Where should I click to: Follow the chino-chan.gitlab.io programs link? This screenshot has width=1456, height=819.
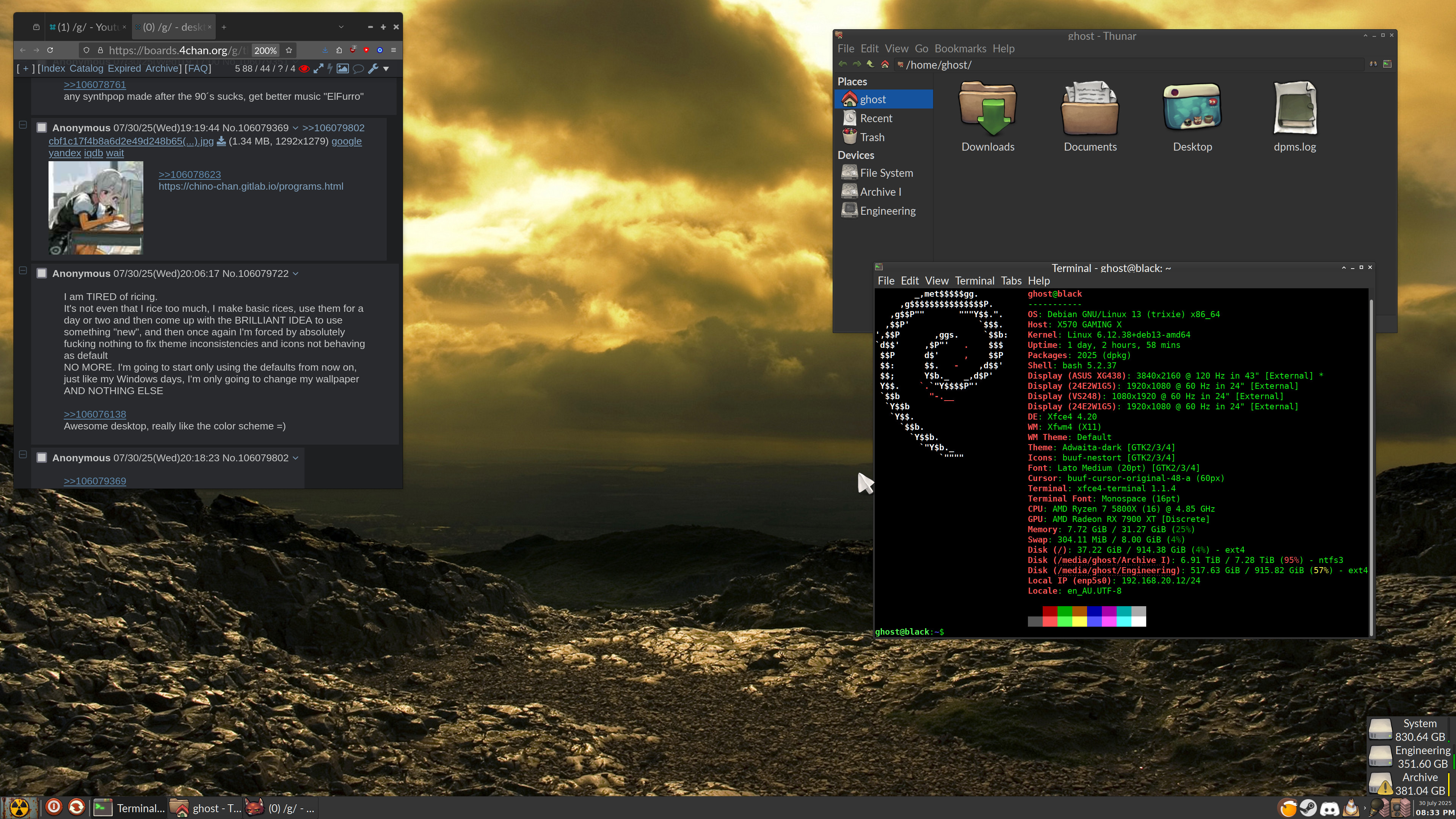(x=251, y=187)
